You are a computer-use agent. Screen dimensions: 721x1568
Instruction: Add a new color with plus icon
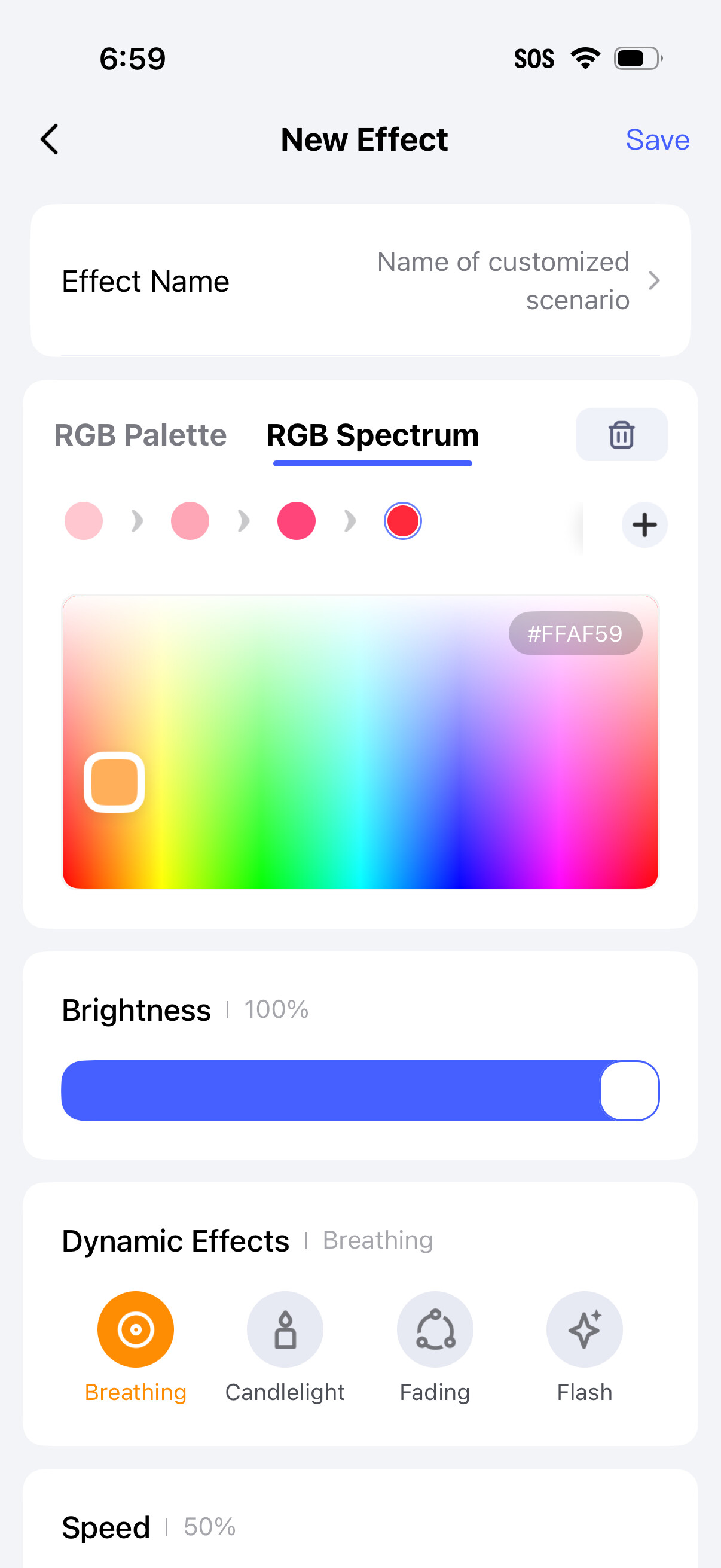click(644, 524)
